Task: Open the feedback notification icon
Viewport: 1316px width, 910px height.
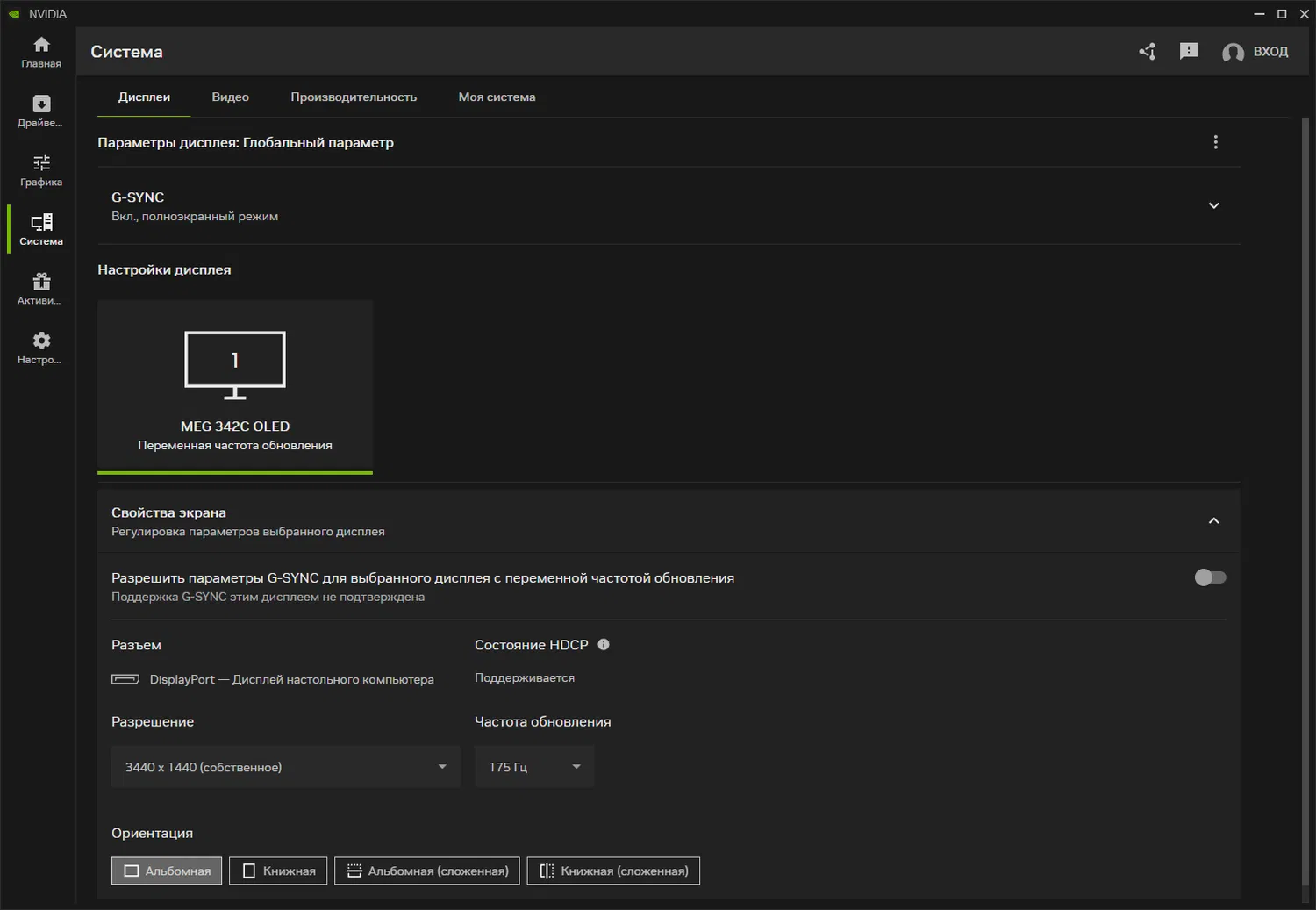Action: (1189, 52)
